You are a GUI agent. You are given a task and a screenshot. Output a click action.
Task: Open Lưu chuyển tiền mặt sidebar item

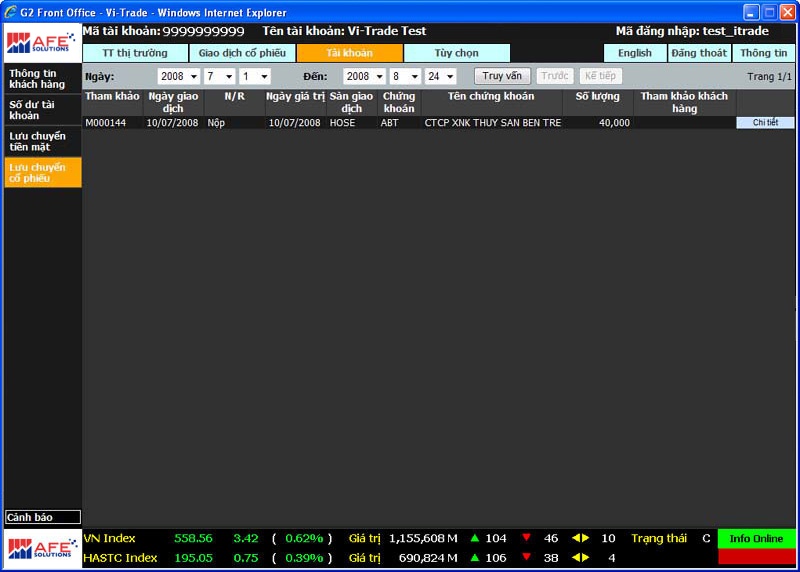click(43, 141)
